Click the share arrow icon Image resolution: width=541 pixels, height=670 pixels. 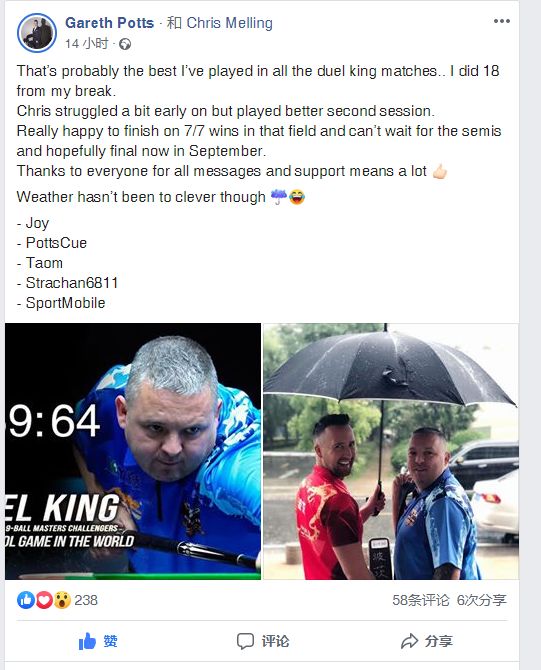tap(409, 641)
